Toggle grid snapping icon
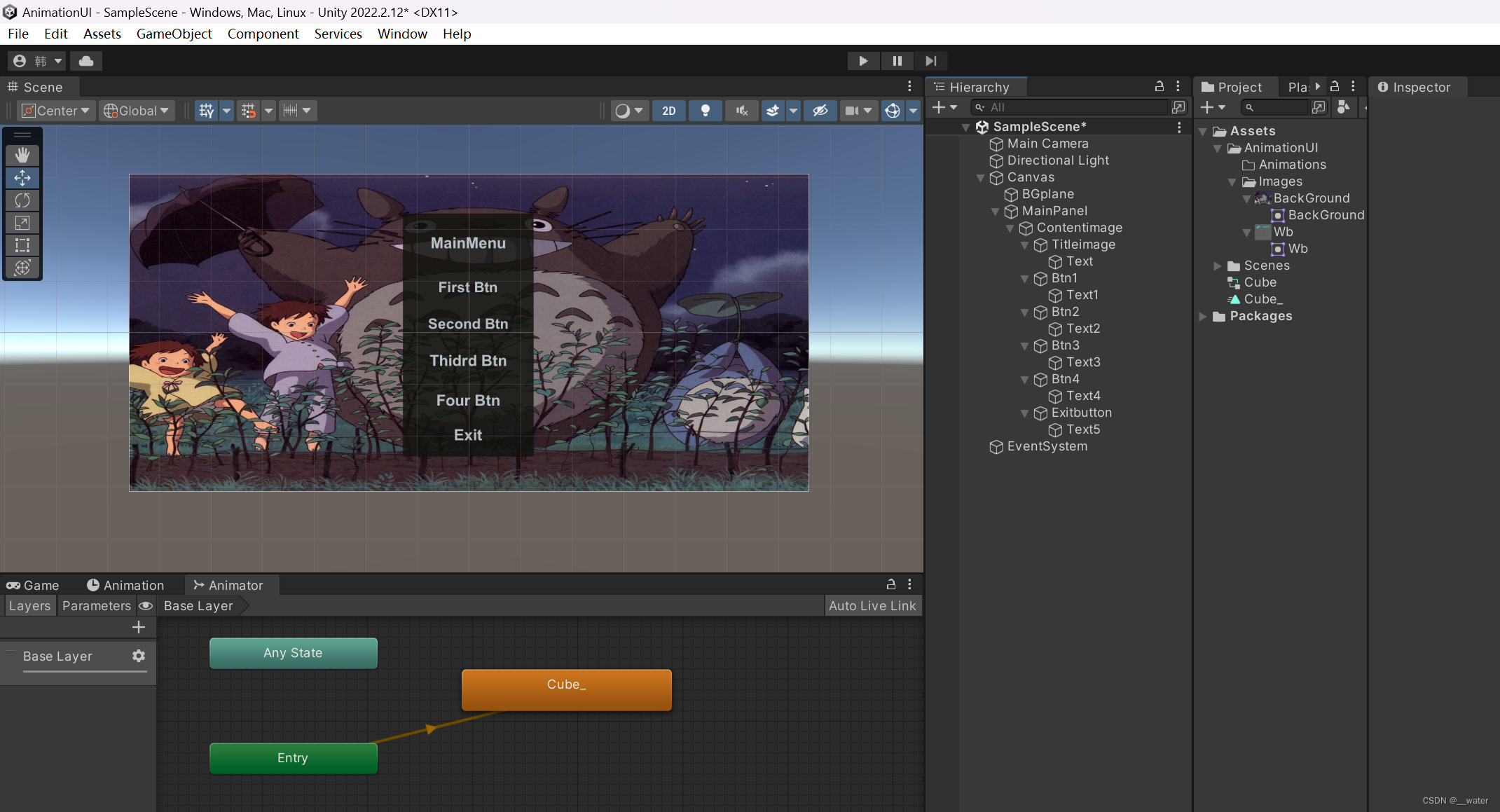The width and height of the screenshot is (1500, 812). (248, 111)
